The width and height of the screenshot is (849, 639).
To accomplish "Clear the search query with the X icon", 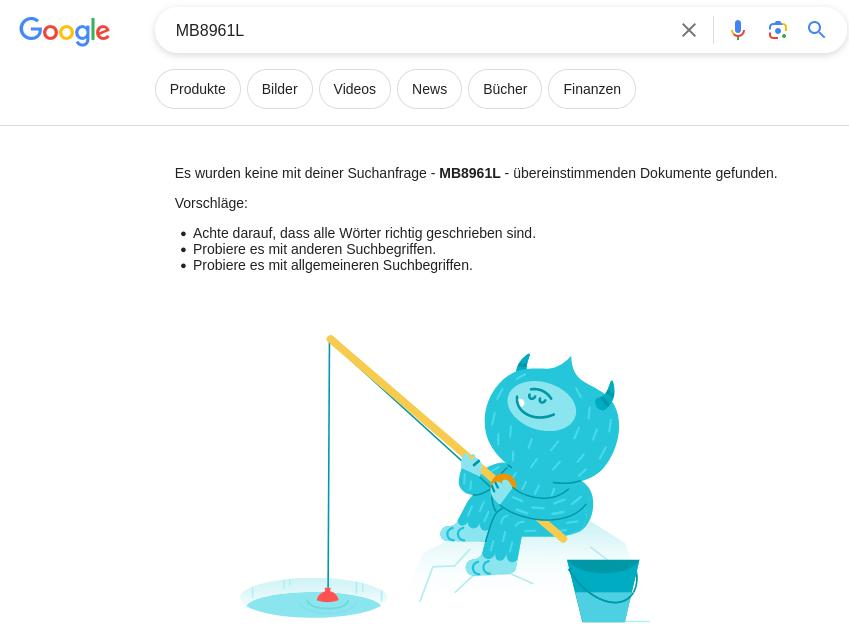I will [x=689, y=30].
